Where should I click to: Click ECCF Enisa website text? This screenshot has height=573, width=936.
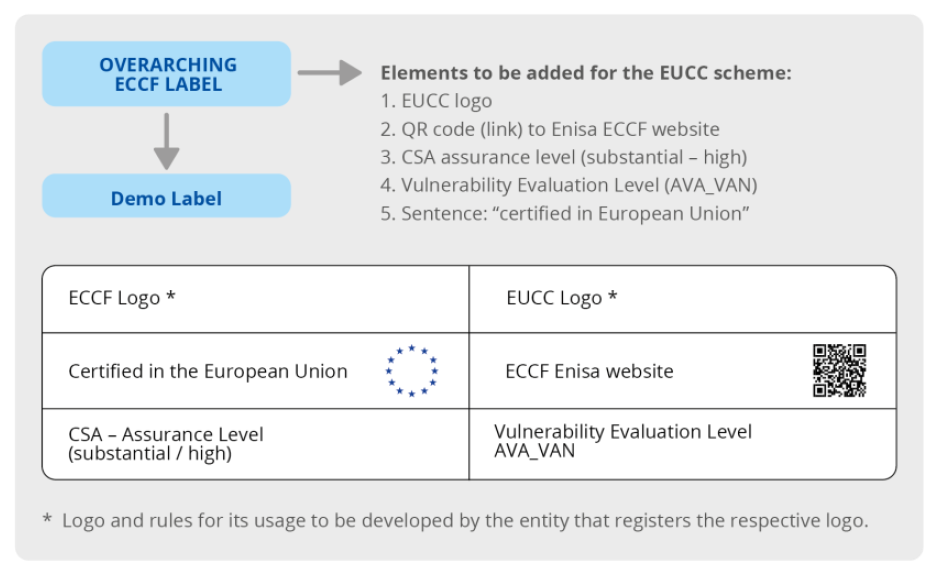[589, 371]
